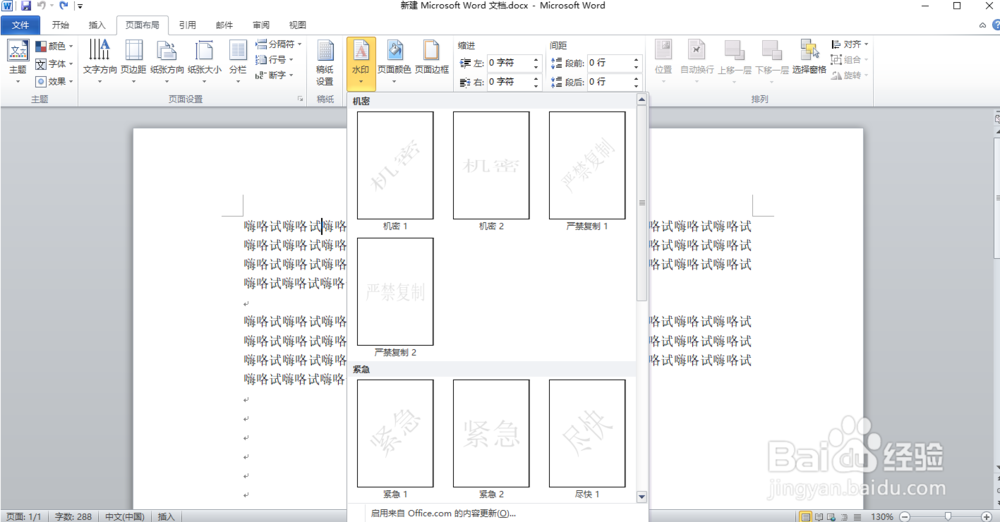Image resolution: width=1000 pixels, height=522 pixels.
Task: Switch to the 开始 tab
Action: click(x=61, y=25)
